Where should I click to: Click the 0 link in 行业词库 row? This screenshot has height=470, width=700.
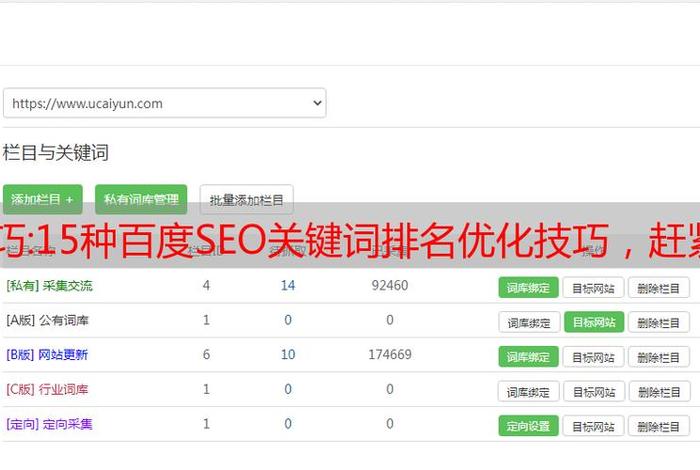(288, 389)
